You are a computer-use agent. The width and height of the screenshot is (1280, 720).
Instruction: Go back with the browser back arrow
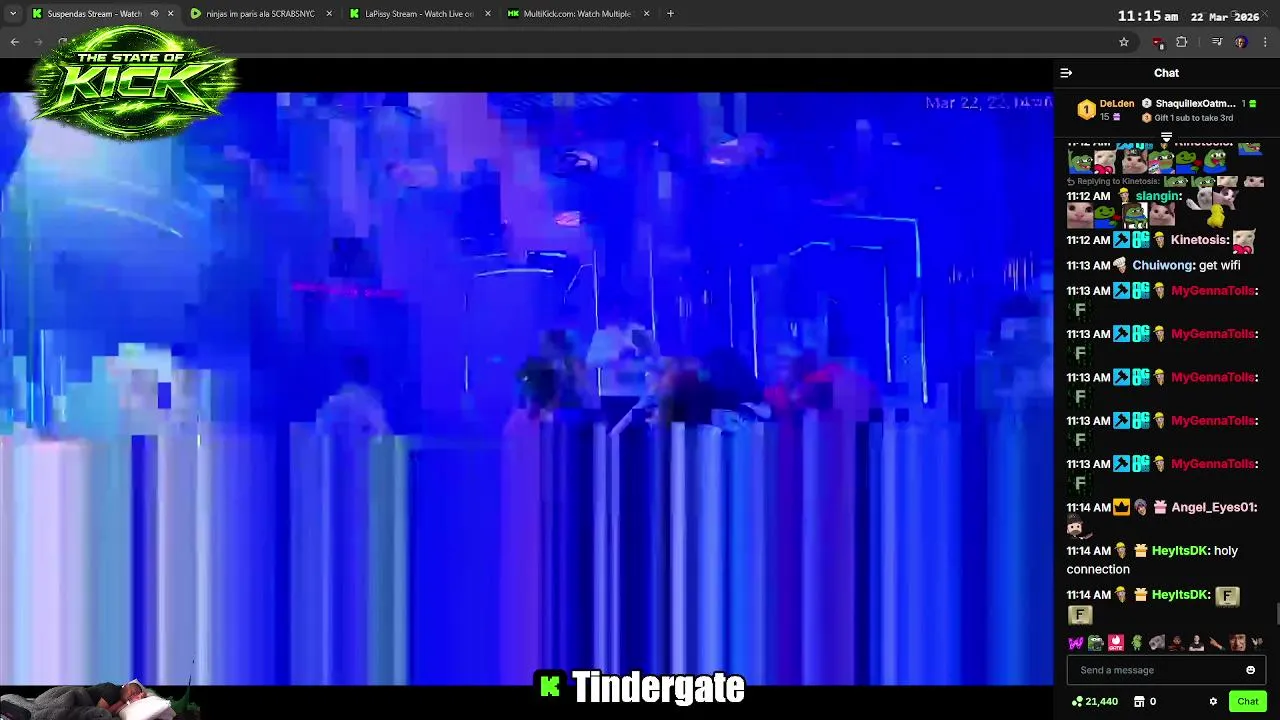point(15,42)
